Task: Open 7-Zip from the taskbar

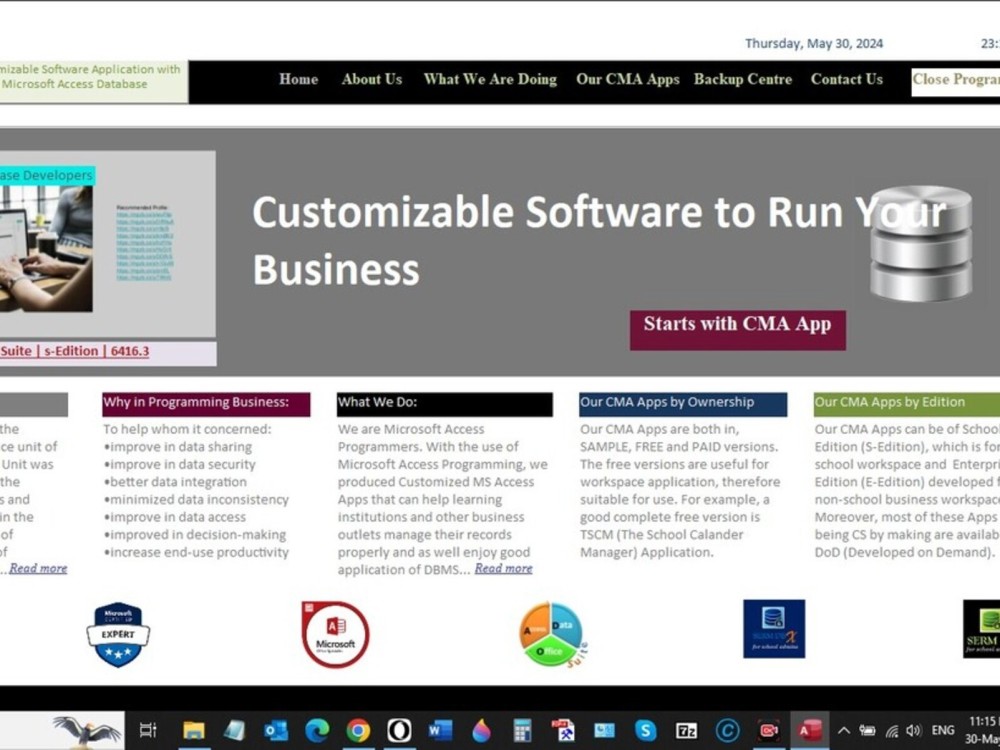Action: tap(686, 730)
